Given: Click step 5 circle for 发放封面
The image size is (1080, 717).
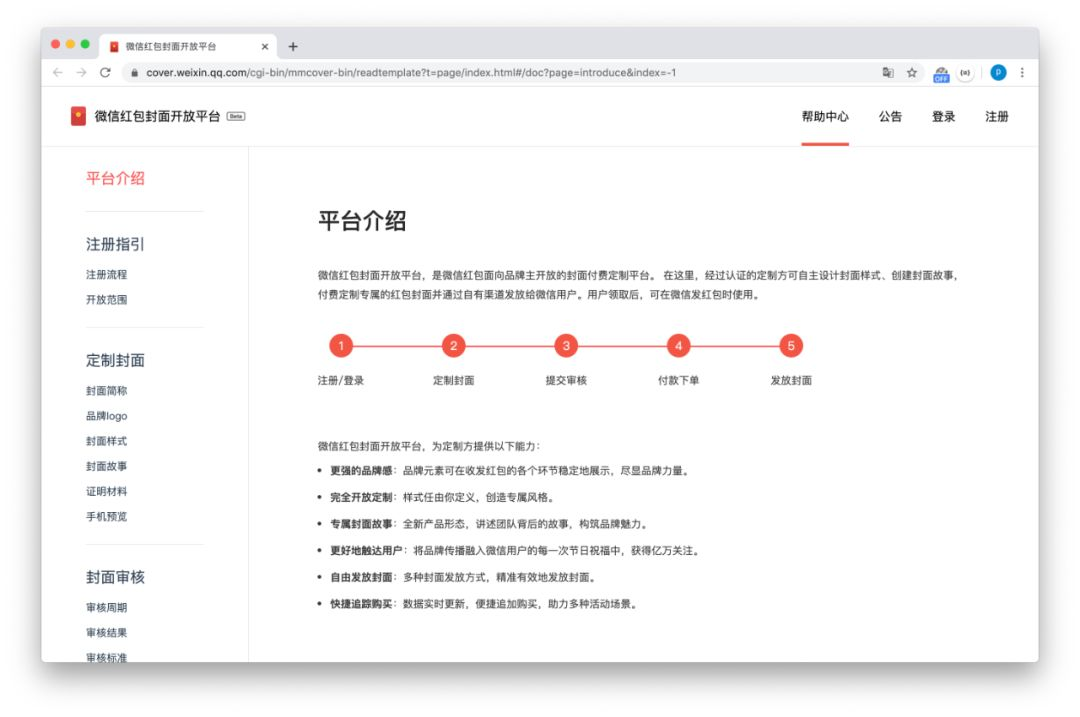Looking at the screenshot, I should click(791, 346).
